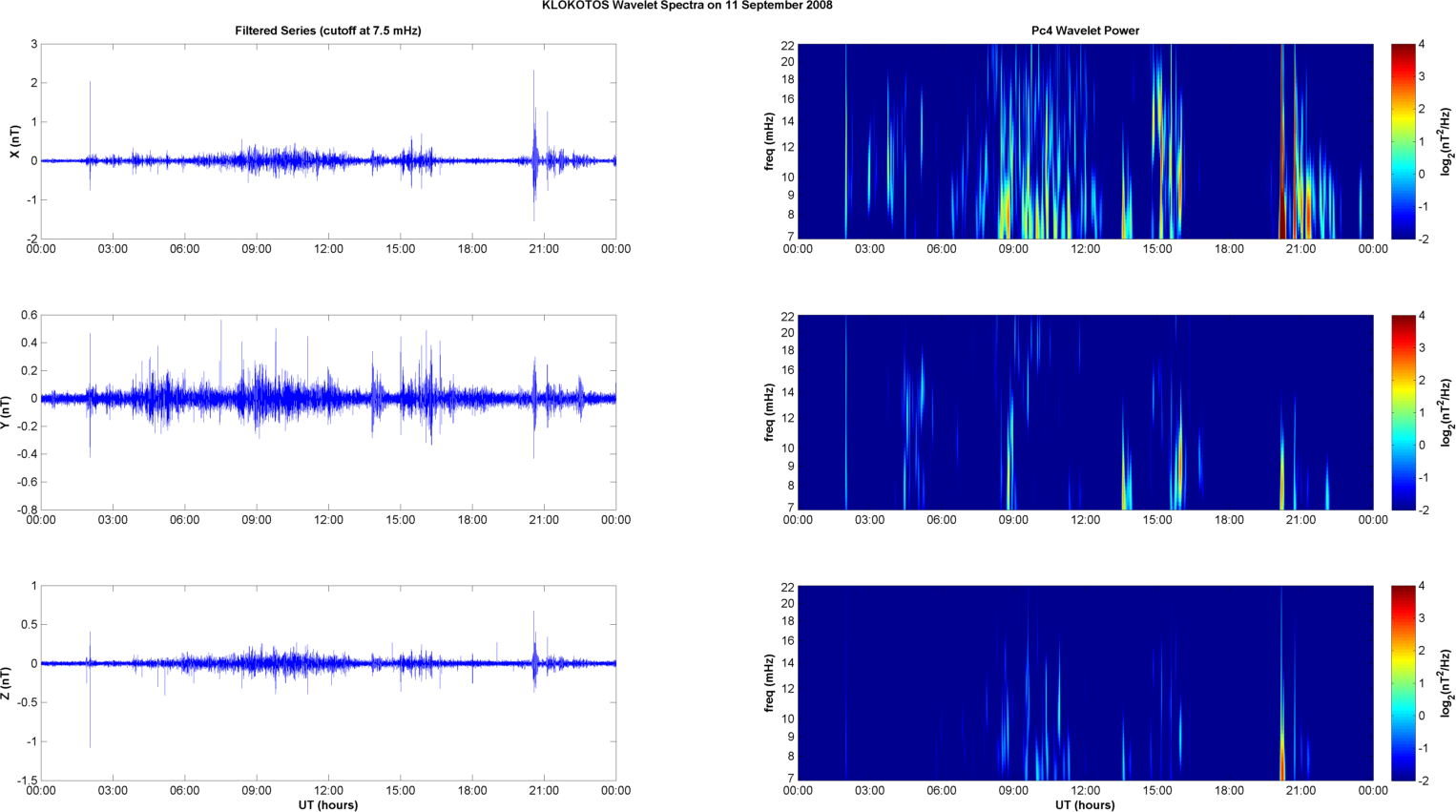Click the "10" frequency tick of the bottom spectrogram
This screenshot has width=1456, height=812.
point(788,719)
